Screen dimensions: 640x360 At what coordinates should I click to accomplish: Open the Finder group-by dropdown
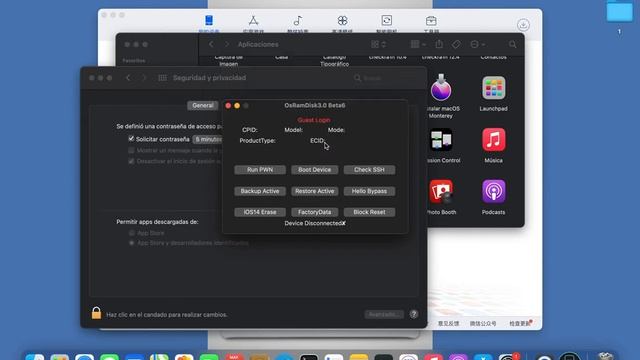tap(418, 44)
